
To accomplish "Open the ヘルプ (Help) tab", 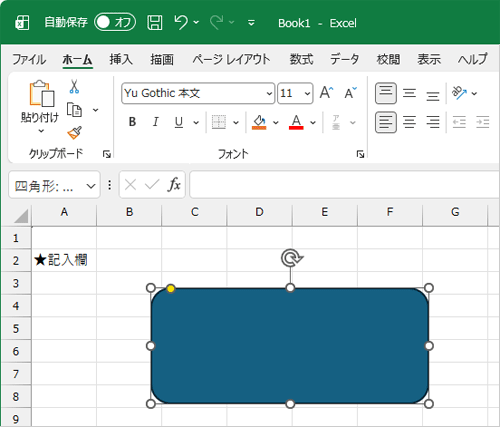I will pos(473,60).
